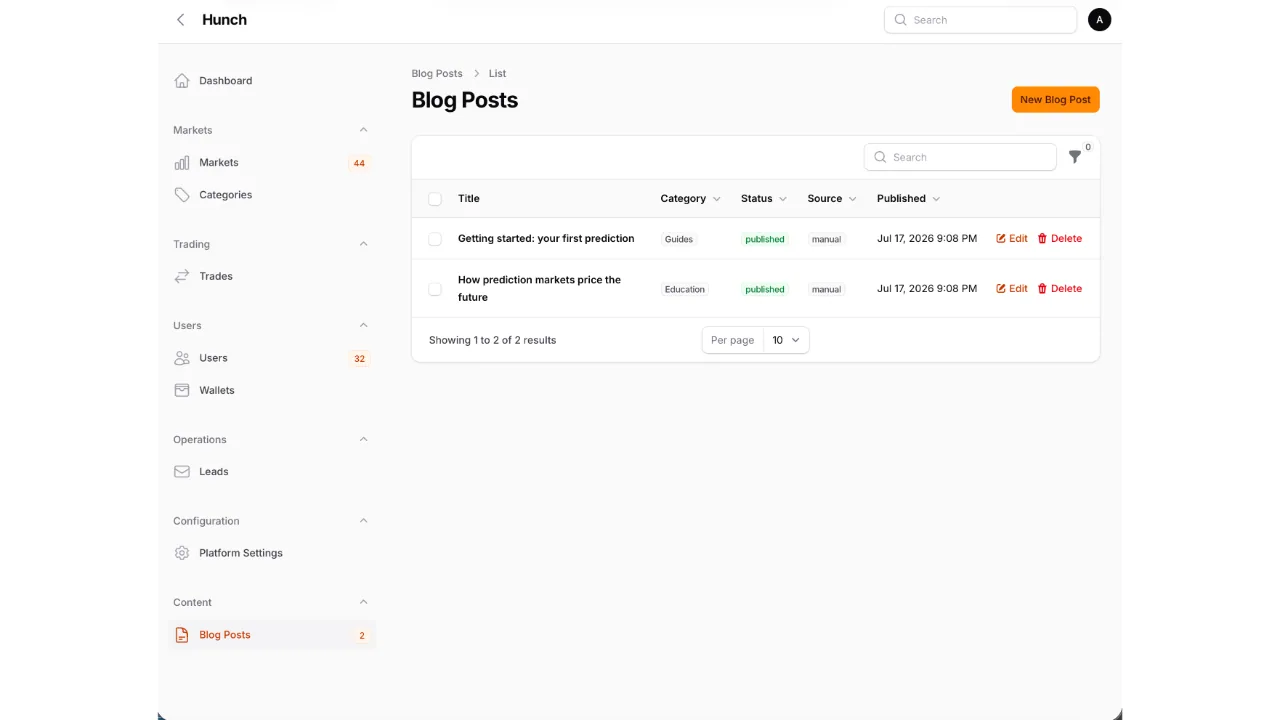This screenshot has height=720, width=1280.
Task: Click the Categories tag icon
Action: pyautogui.click(x=182, y=195)
